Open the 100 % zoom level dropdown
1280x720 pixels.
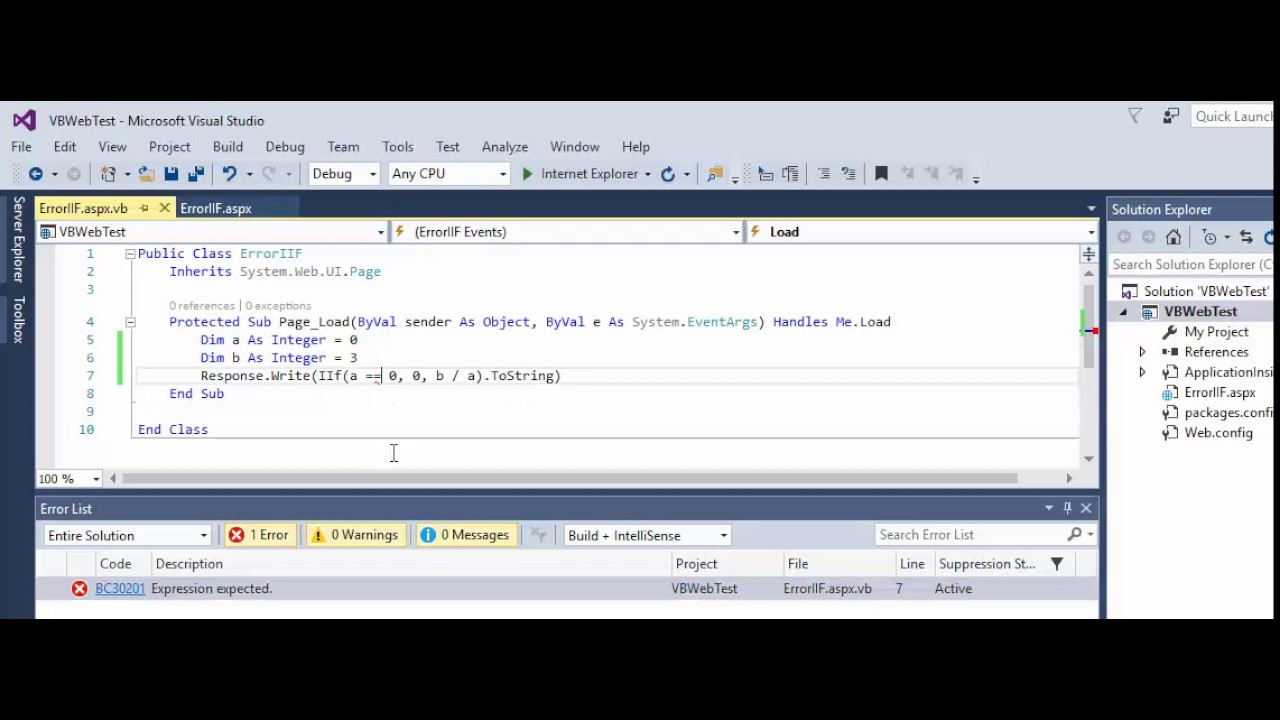tap(96, 479)
